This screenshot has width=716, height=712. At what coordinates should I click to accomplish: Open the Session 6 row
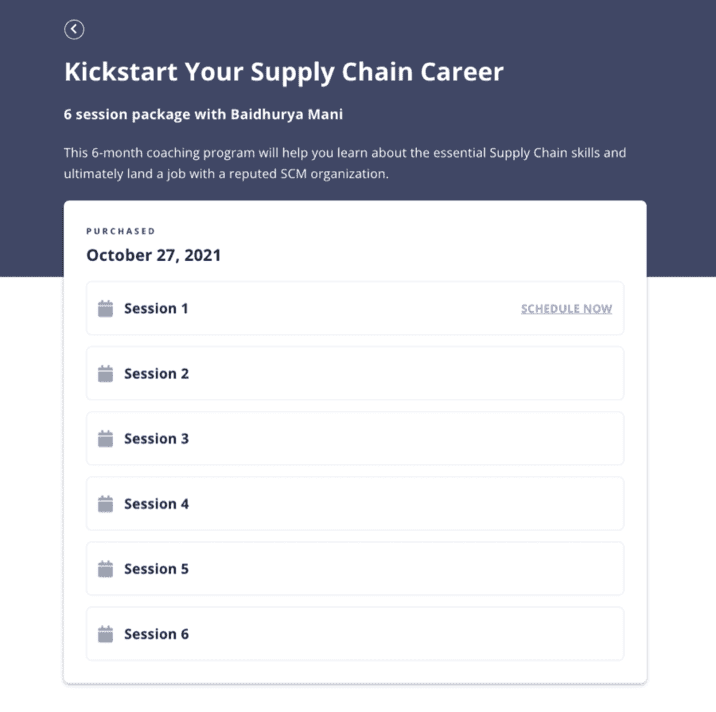(x=355, y=634)
